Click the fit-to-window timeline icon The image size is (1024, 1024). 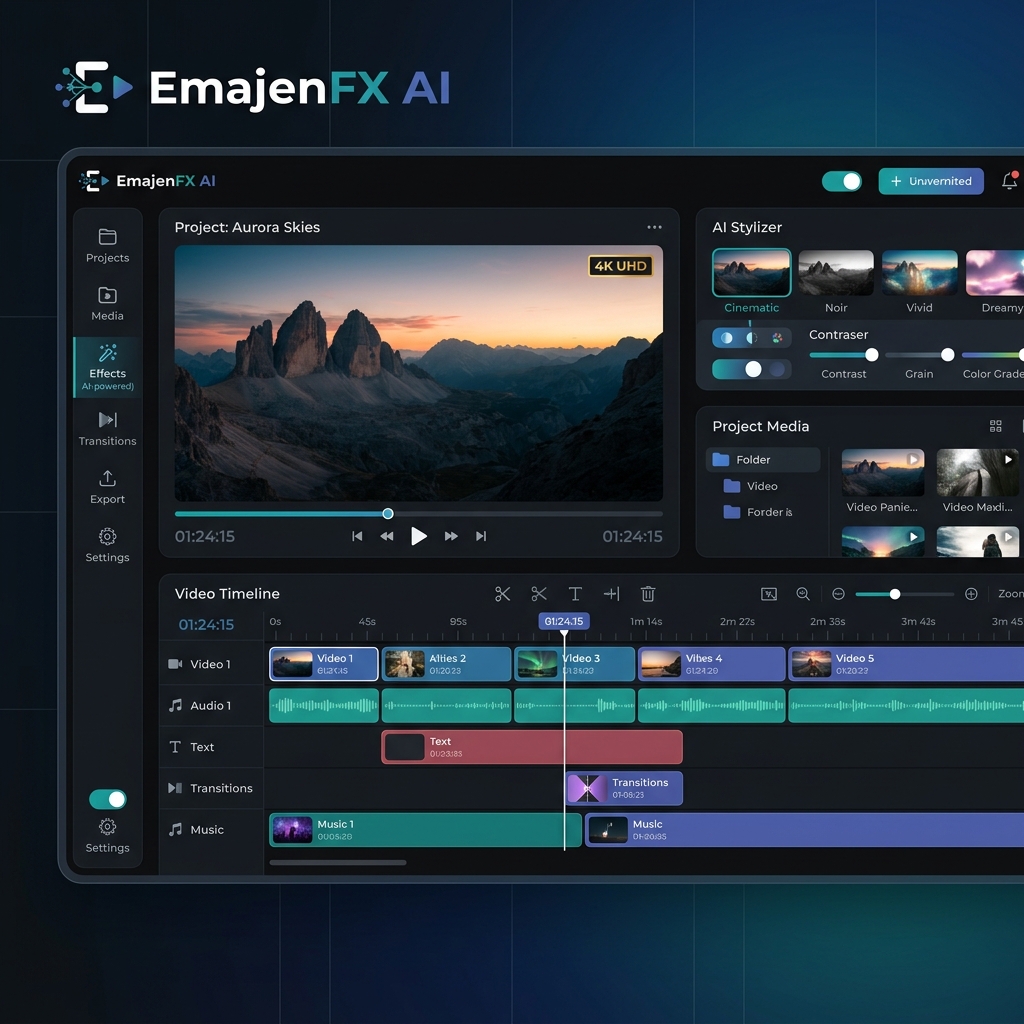[x=769, y=594]
